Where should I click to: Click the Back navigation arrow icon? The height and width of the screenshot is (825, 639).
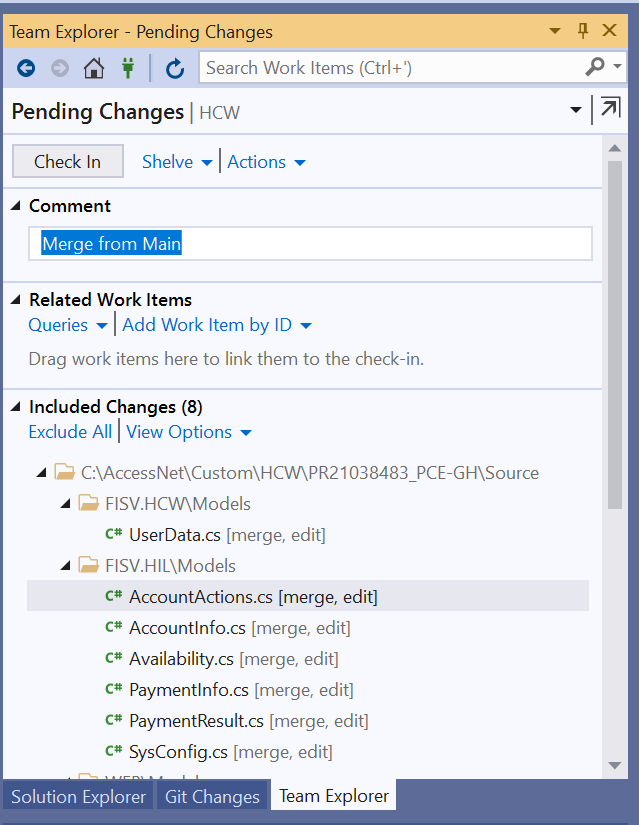[26, 68]
